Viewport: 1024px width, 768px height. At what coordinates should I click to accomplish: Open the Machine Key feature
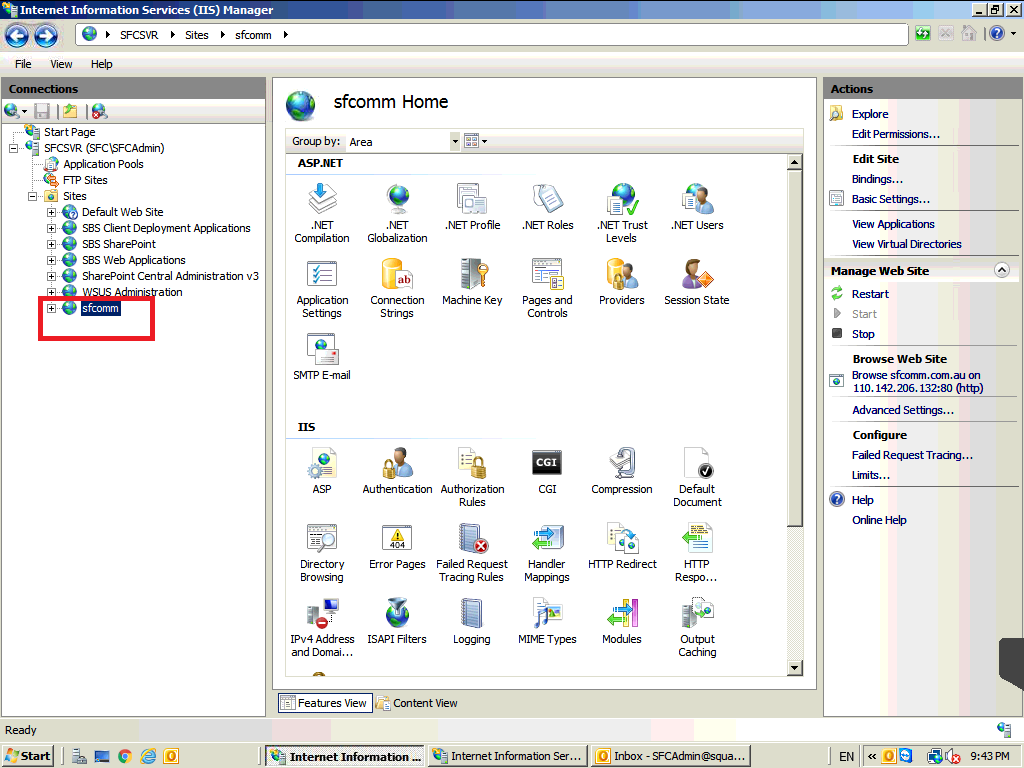tap(472, 282)
